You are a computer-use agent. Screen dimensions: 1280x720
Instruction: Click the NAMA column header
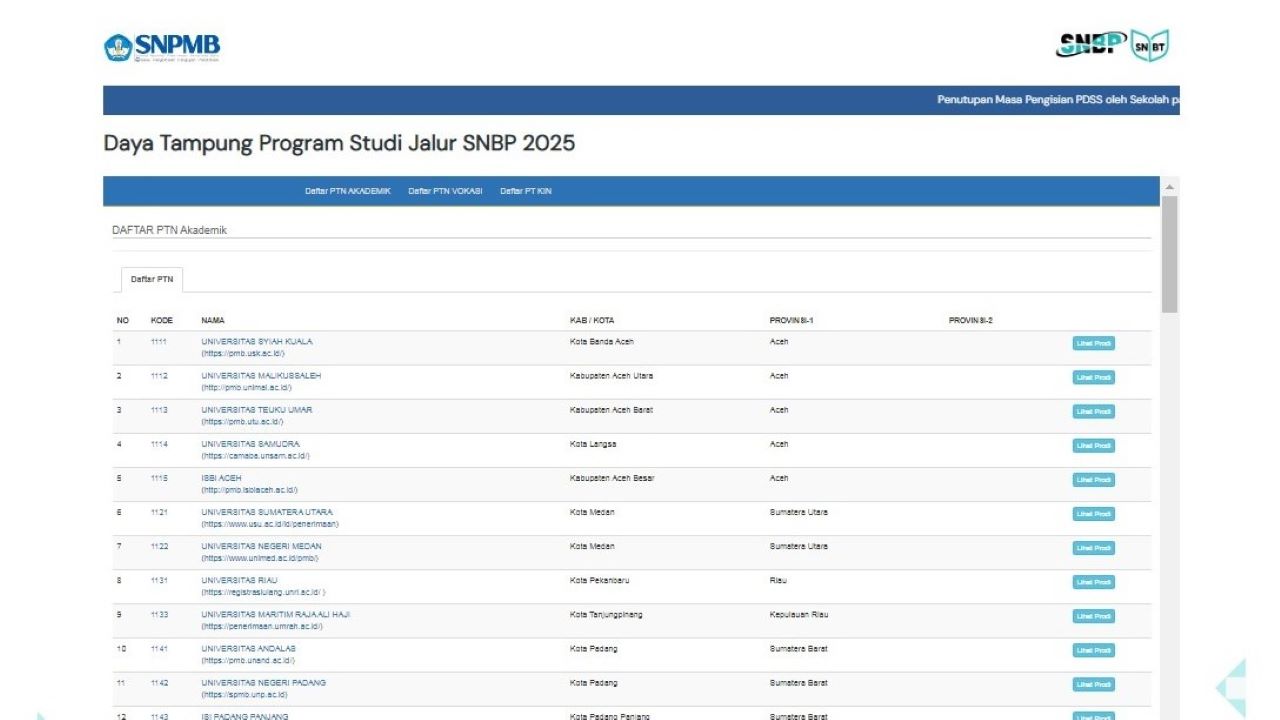213,321
